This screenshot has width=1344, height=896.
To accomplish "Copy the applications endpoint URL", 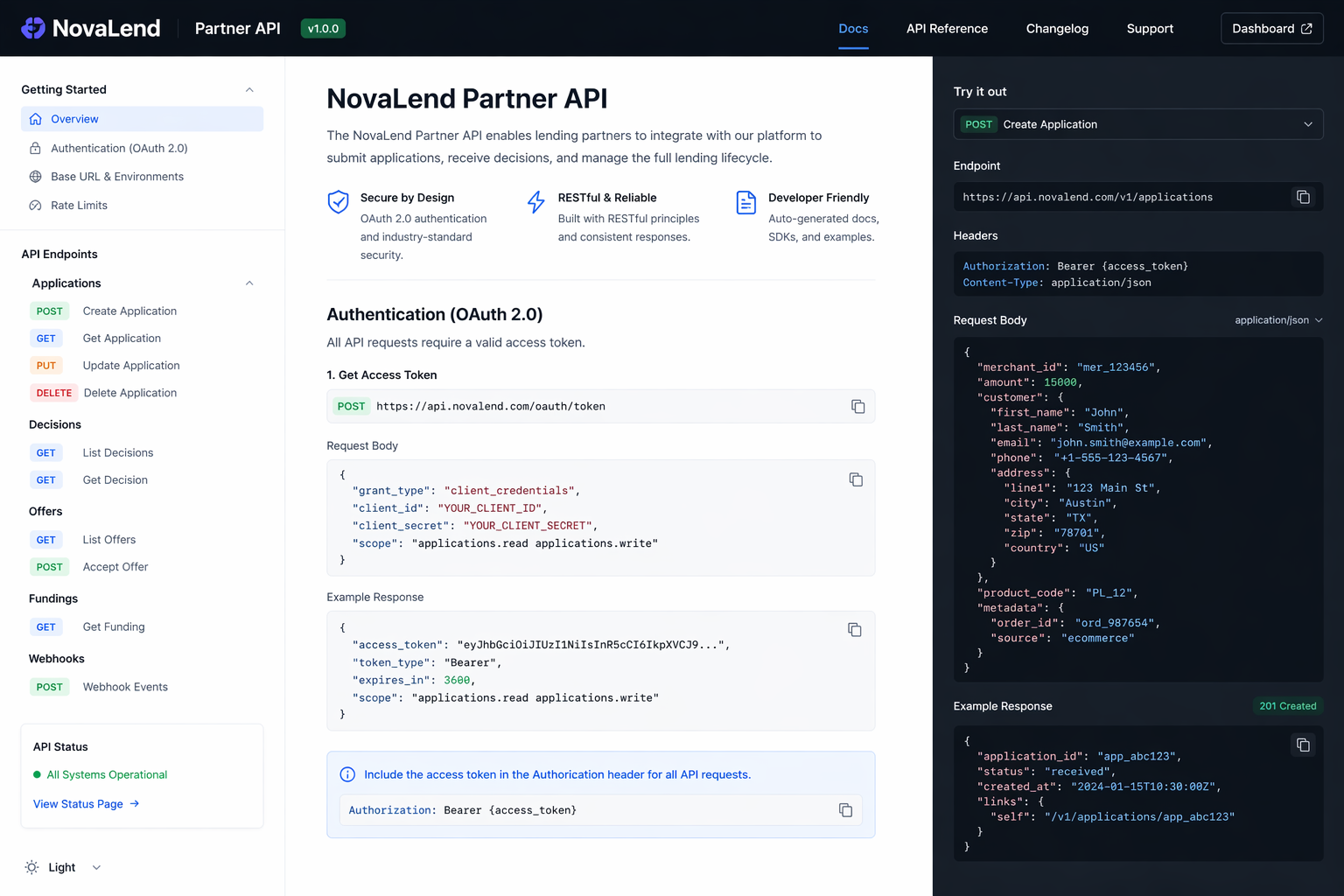I will pyautogui.click(x=1303, y=197).
